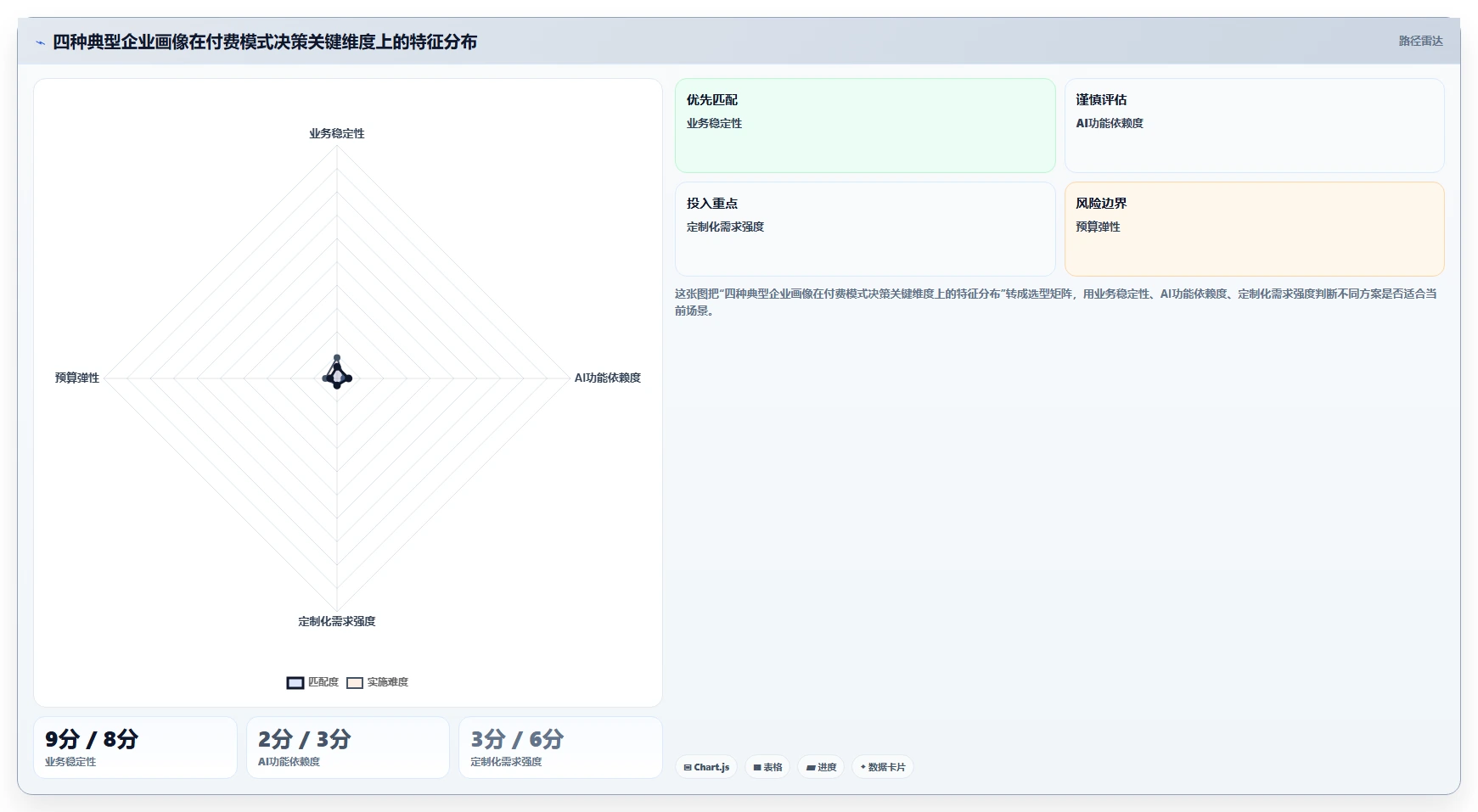Toggle the 匹配度 legend swatch
This screenshot has height=812, width=1478.
(x=295, y=683)
